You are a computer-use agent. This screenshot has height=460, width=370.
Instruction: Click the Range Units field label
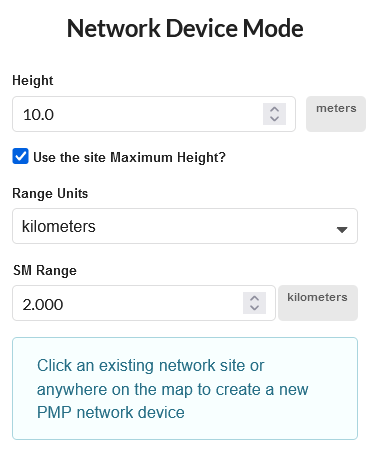click(x=50, y=193)
